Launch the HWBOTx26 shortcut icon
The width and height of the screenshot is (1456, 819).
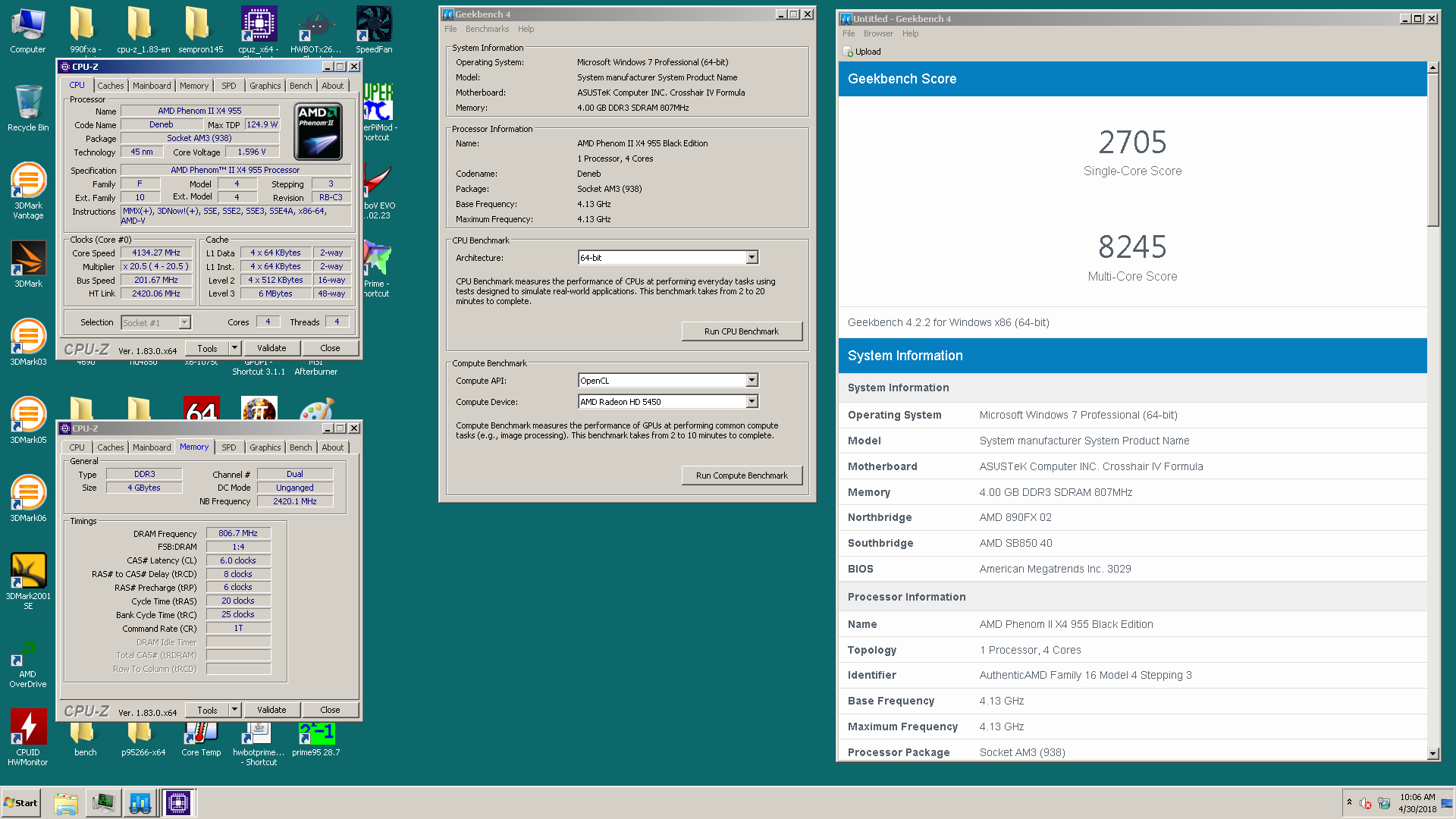pyautogui.click(x=315, y=30)
